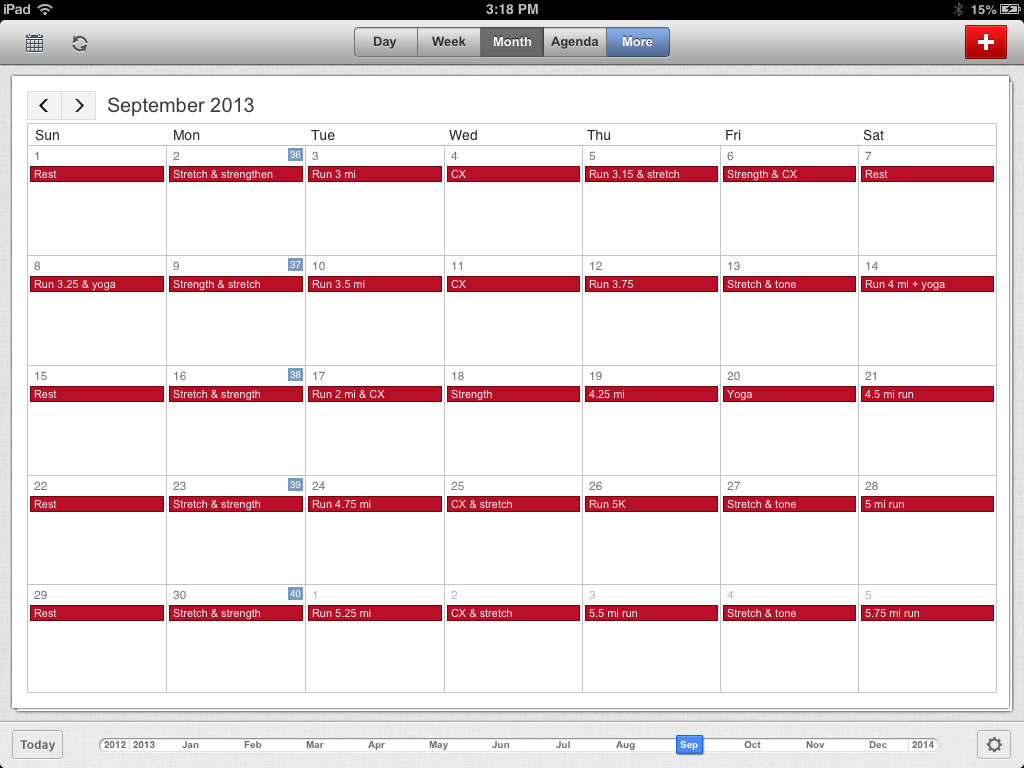Open the Yoga event on September 20
1024x768 pixels.
coord(789,394)
